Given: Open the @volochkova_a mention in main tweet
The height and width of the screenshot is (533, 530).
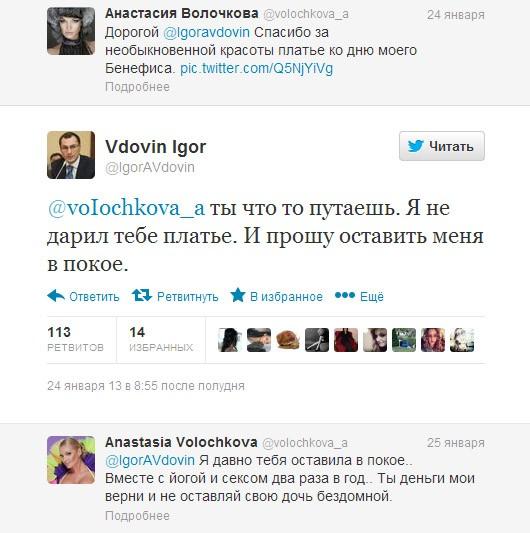Looking at the screenshot, I should pyautogui.click(x=126, y=208).
